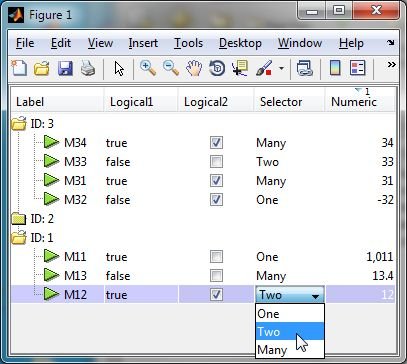Viewport: 407px width, 364px height.
Task: Click the green arrow icon beside M12
Action: 52,294
